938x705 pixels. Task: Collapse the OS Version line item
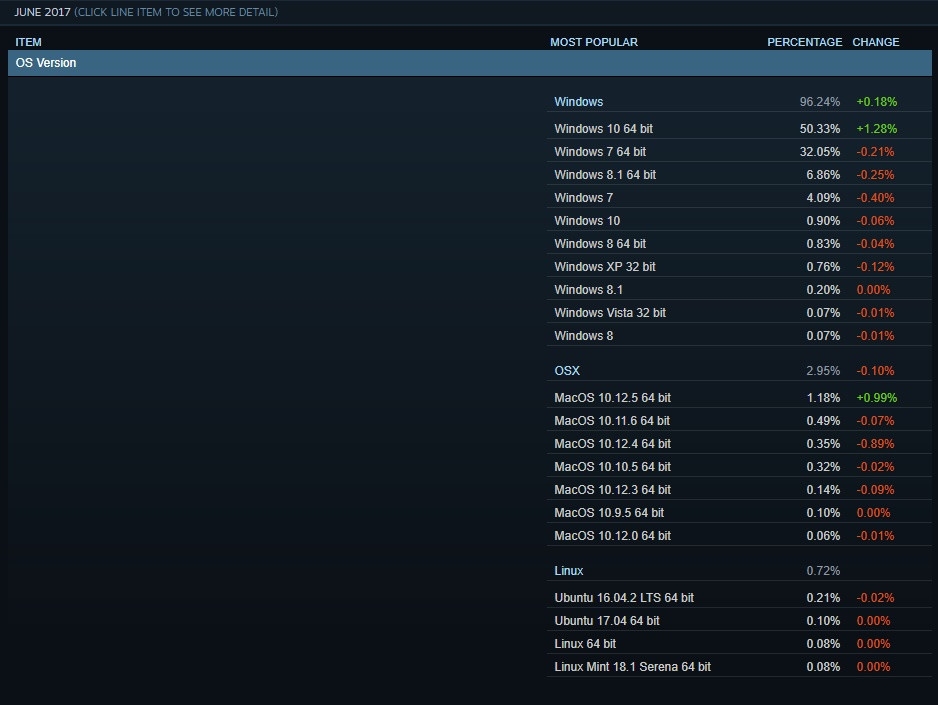tap(470, 63)
